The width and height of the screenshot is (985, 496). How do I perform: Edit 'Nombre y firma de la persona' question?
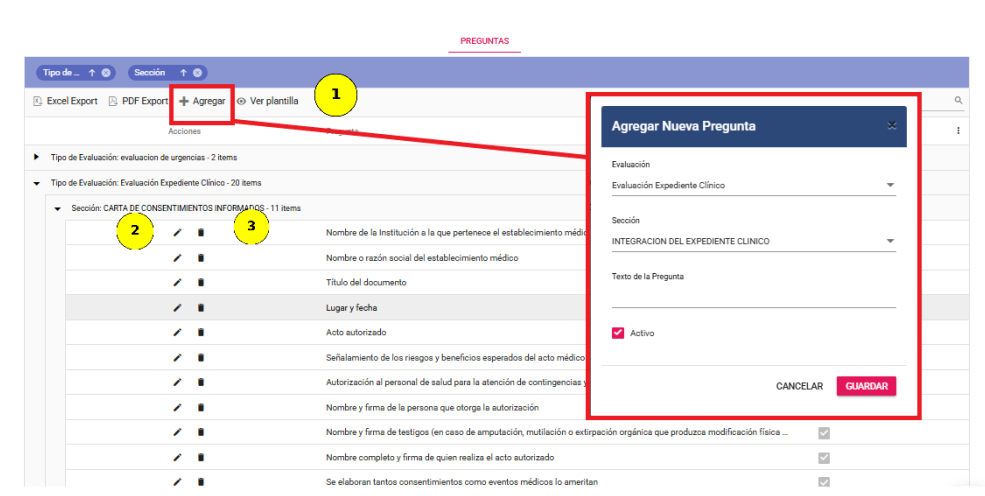coord(177,407)
